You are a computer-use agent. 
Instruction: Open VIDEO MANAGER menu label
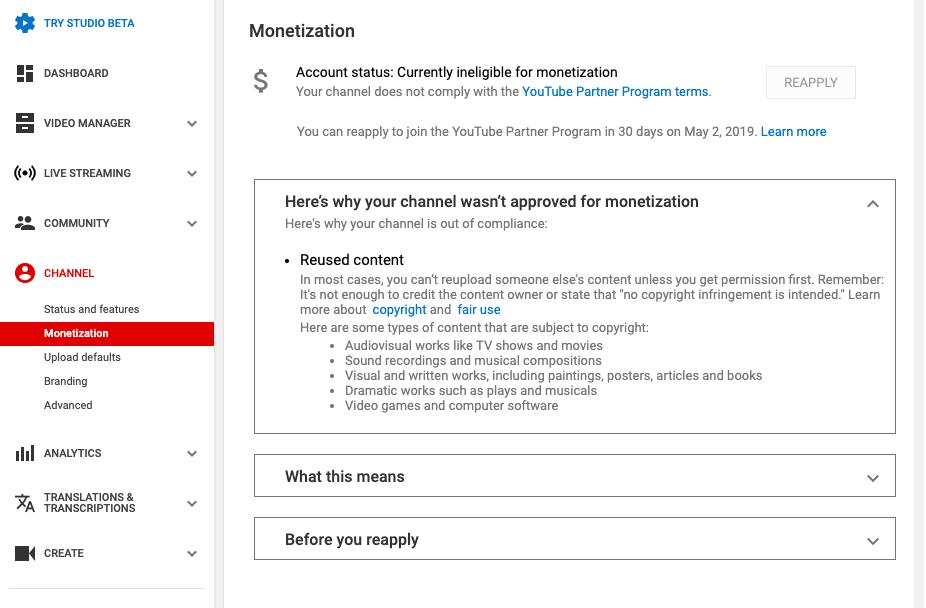click(x=87, y=123)
